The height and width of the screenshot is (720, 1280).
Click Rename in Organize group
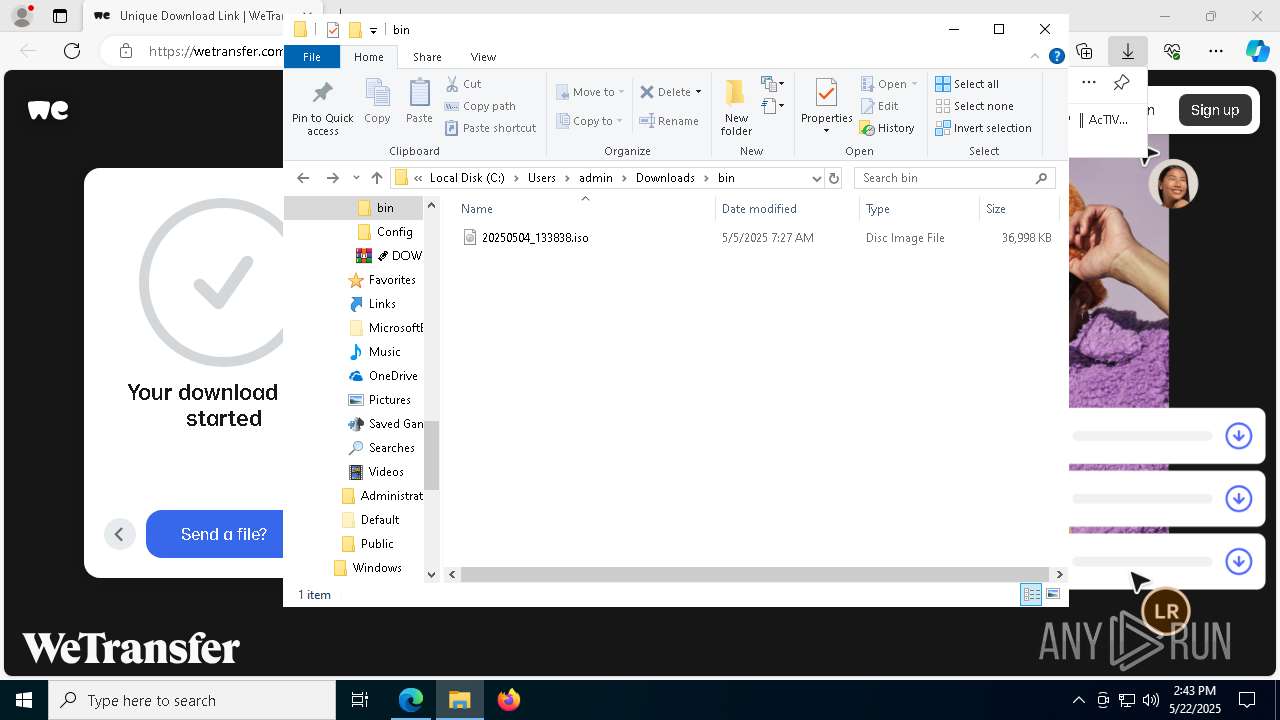(669, 121)
